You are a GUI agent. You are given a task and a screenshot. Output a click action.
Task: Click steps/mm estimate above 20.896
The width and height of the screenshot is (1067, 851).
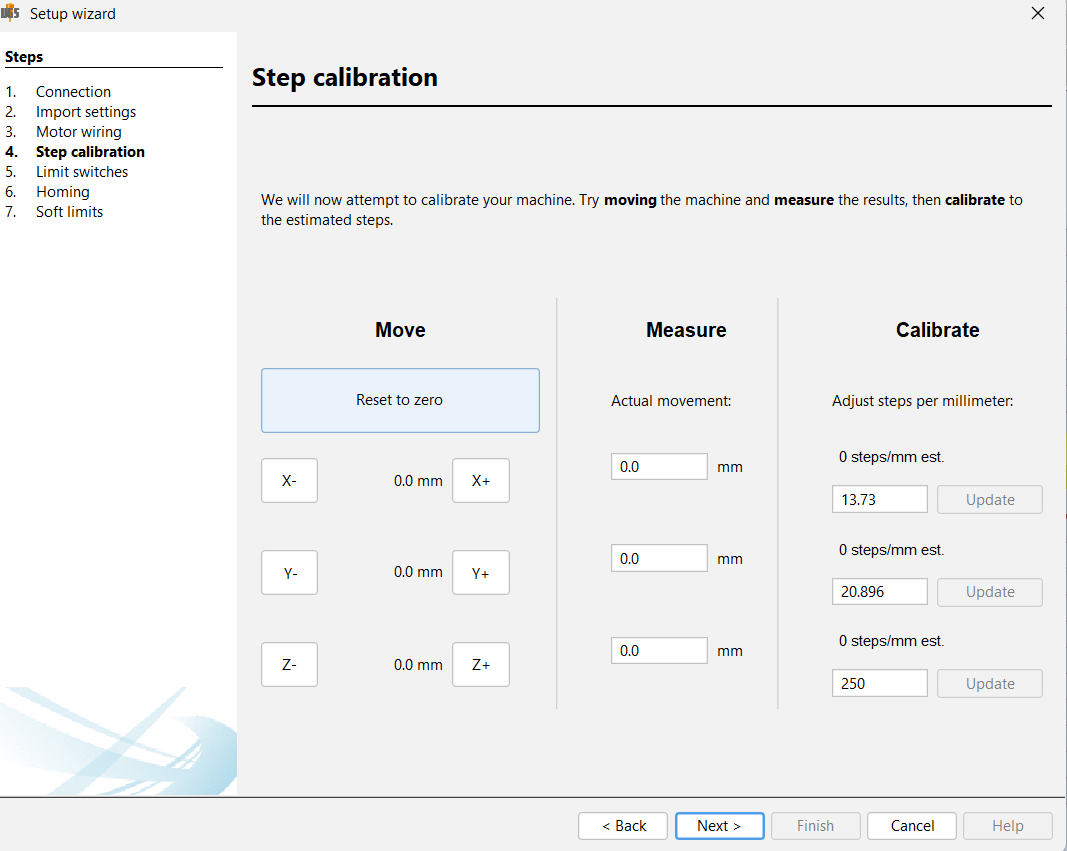[x=891, y=550]
